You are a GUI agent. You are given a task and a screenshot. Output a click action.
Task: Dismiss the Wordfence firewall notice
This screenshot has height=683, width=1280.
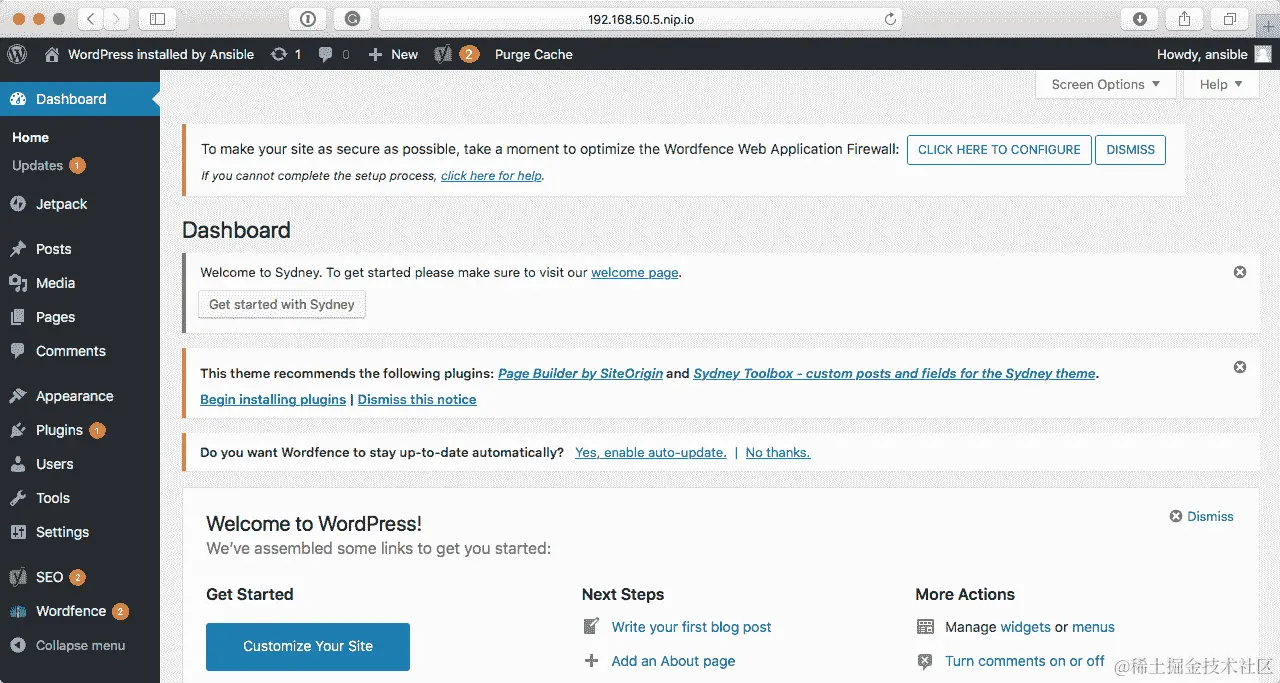tap(1130, 149)
